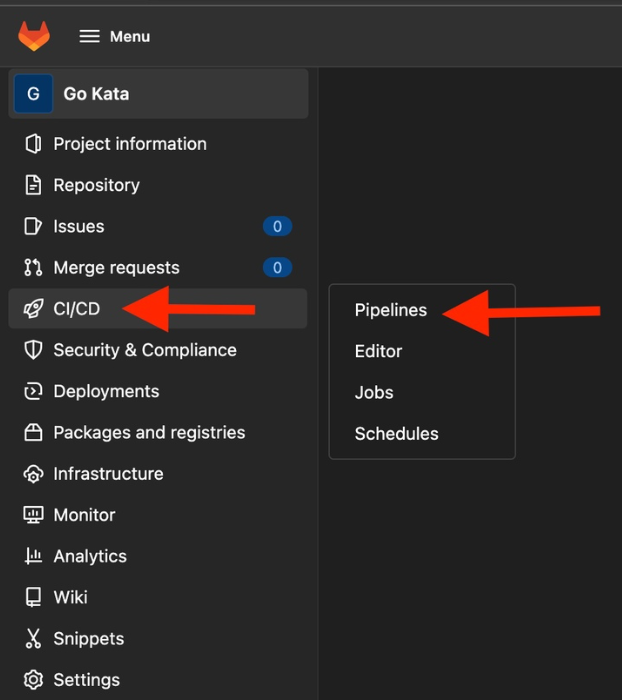Open the Go Kata project title link
622x700 pixels.
[x=96, y=94]
